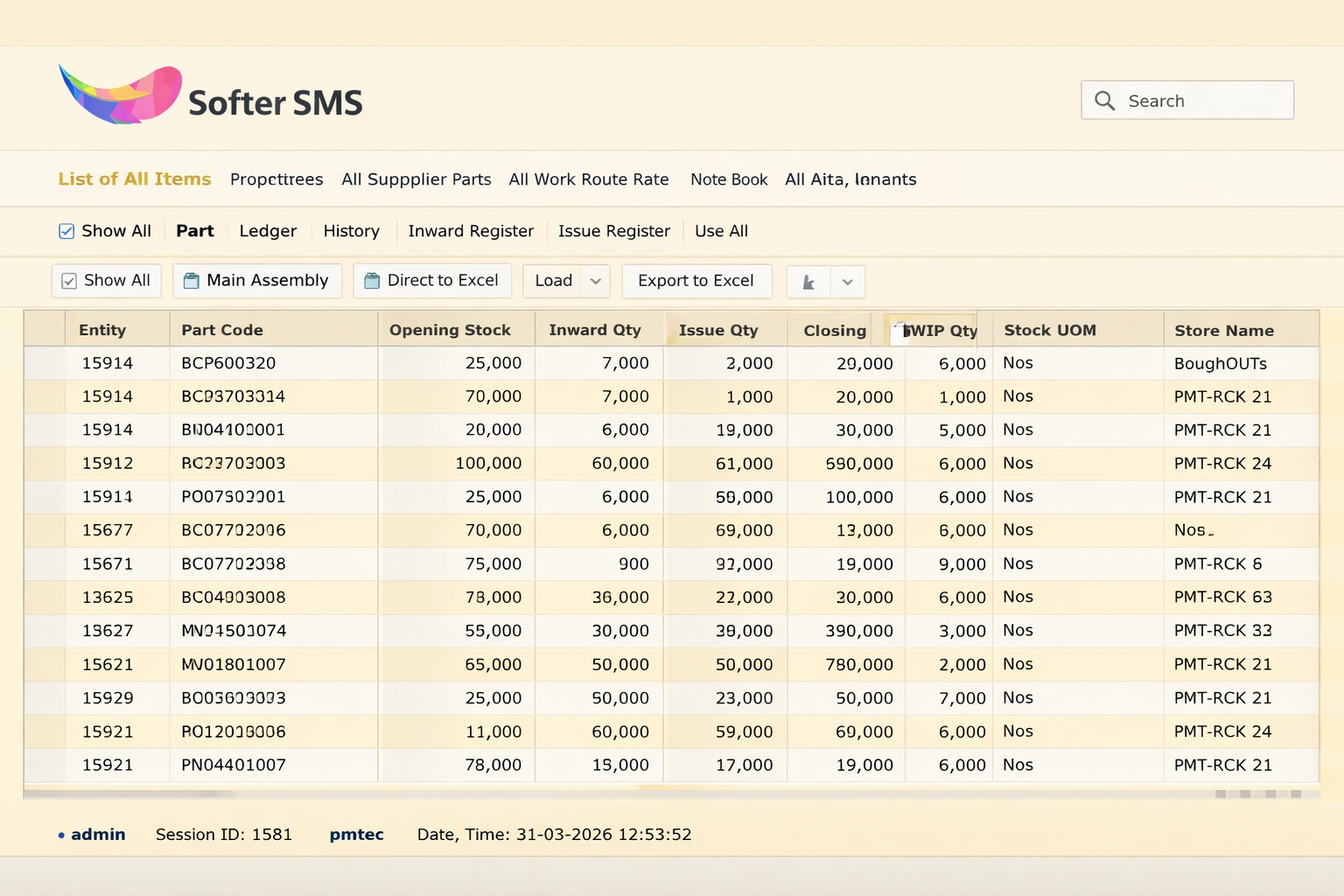The width and height of the screenshot is (1344, 896).
Task: Click opening stock value 100,000
Action: [488, 463]
